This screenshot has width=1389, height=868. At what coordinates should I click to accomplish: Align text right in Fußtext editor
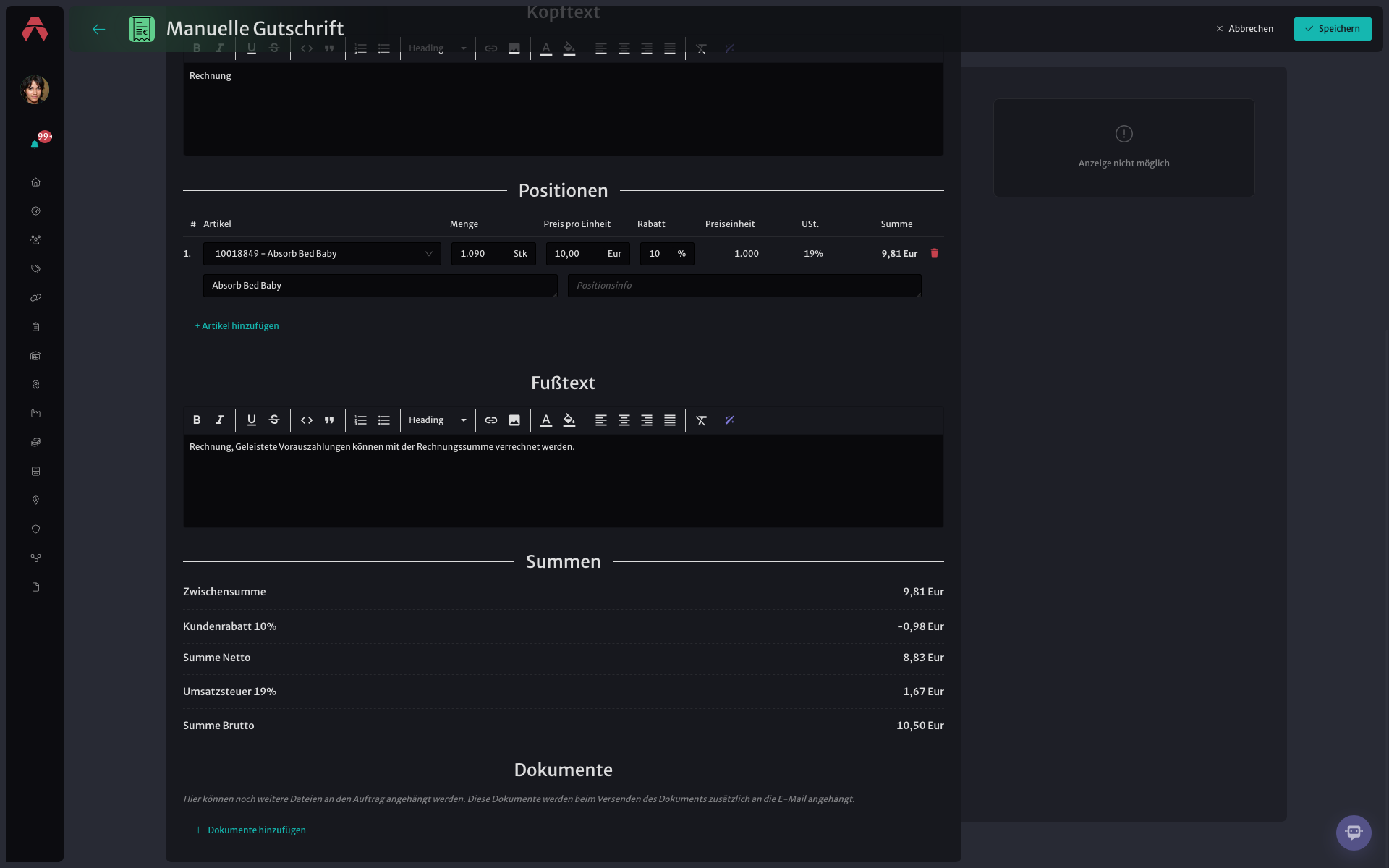647,420
